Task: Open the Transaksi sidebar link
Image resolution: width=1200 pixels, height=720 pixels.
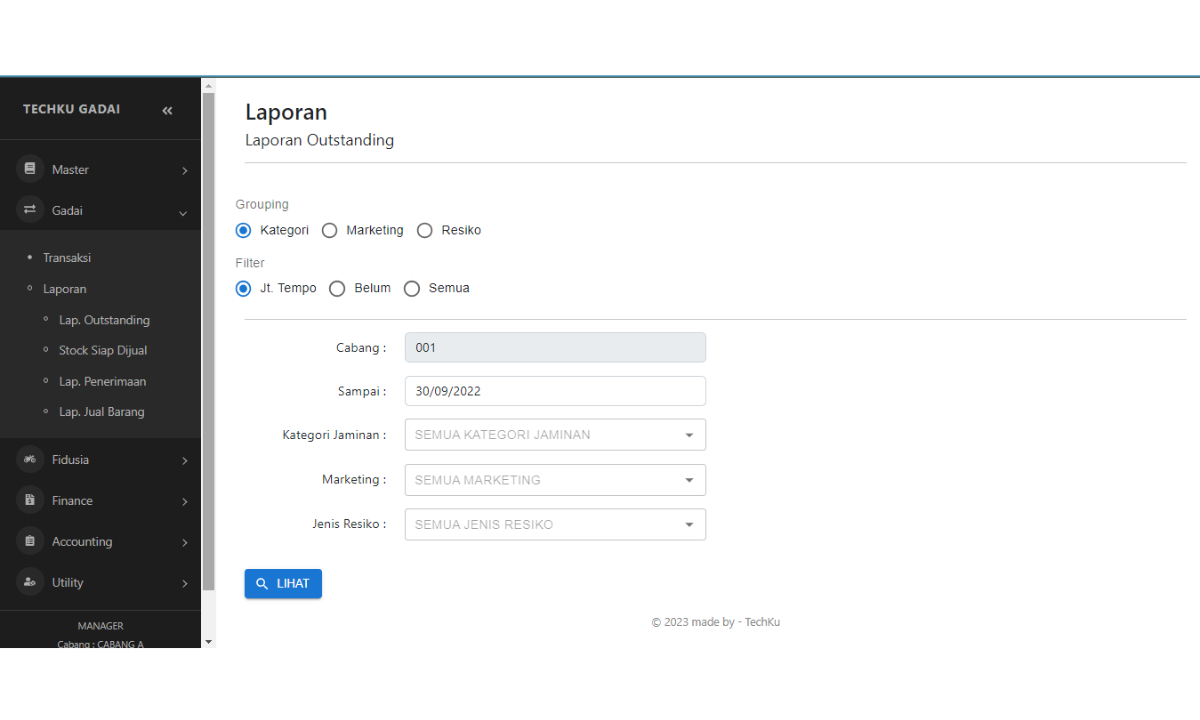Action: 67,257
